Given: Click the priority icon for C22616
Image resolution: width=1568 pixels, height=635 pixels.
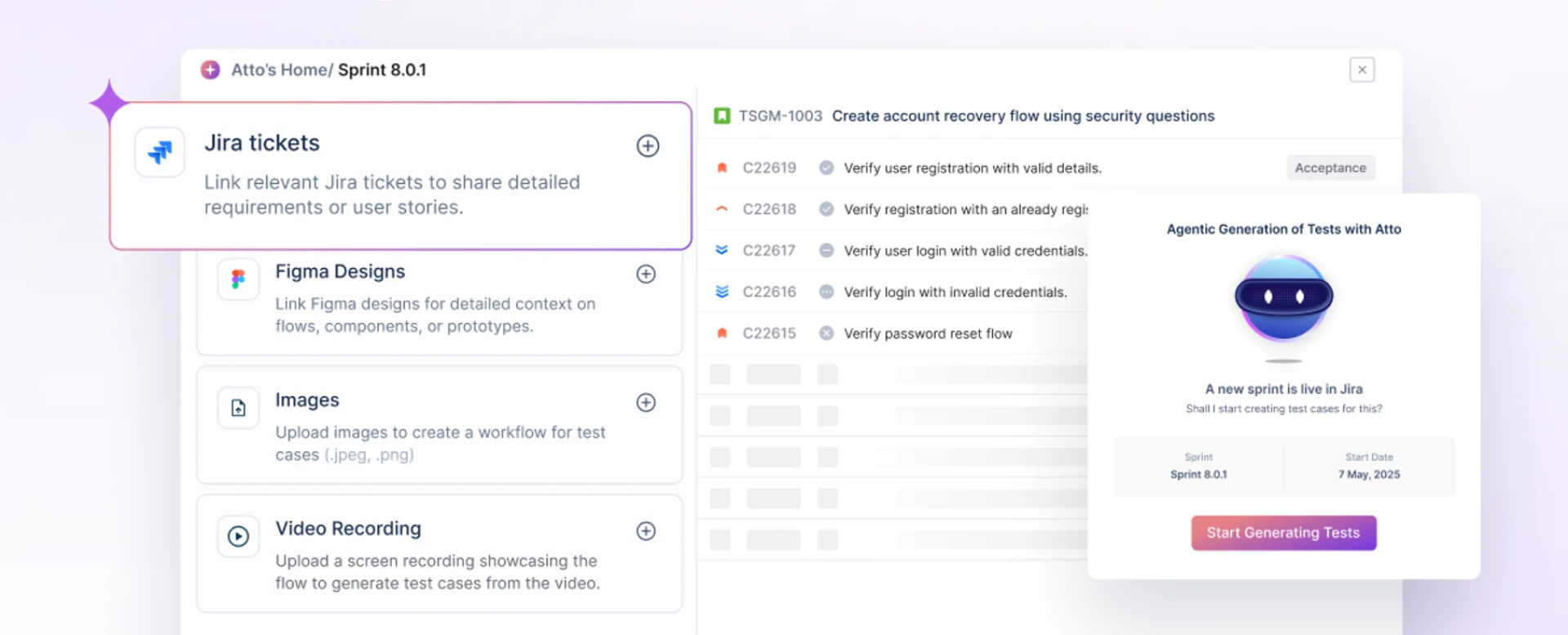Looking at the screenshot, I should [722, 292].
